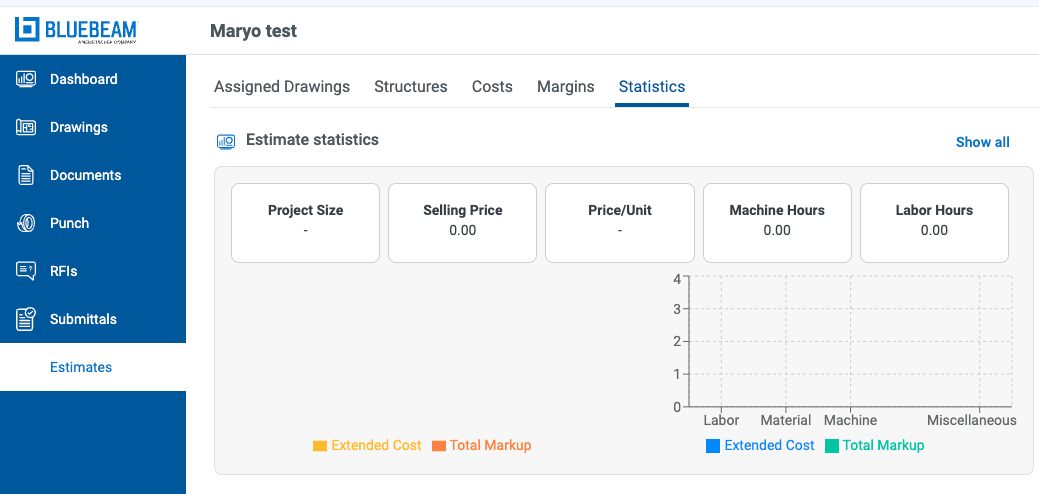Click the RFIs speech bubble icon
Screen dimensions: 1039x494
[x=27, y=271]
